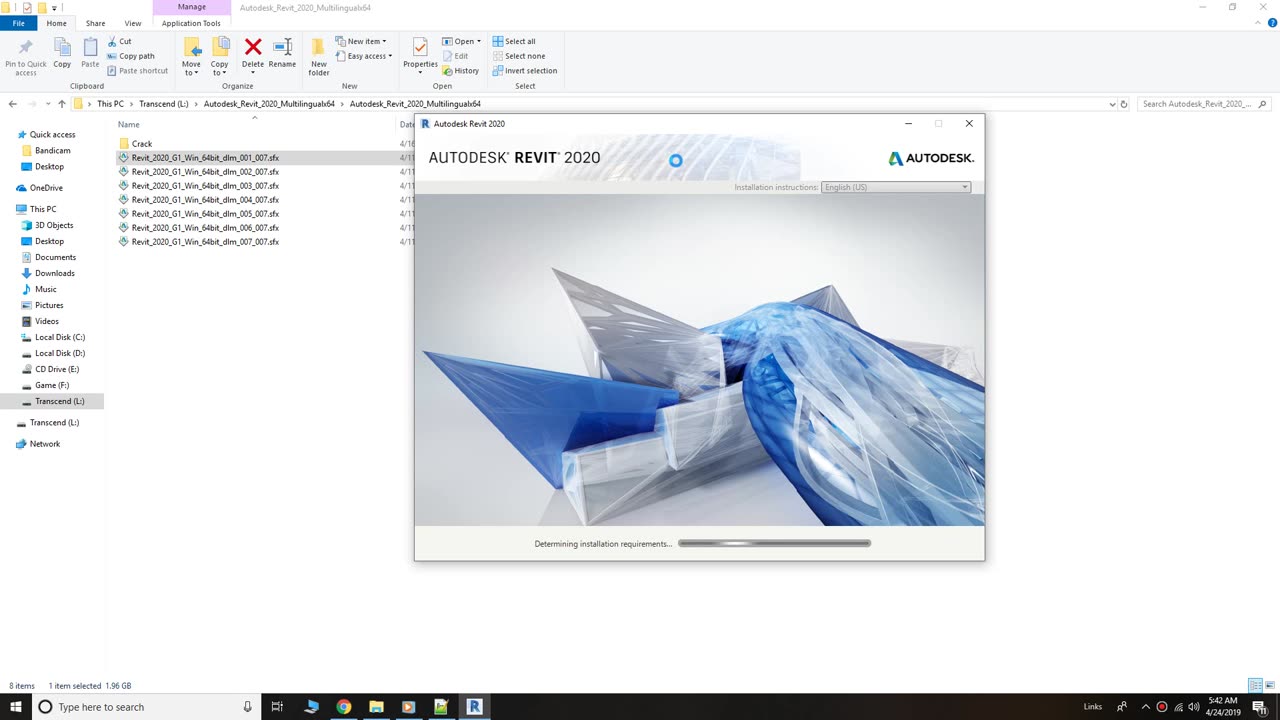
Task: Open Bandicam in navigation pane
Action: tap(52, 151)
